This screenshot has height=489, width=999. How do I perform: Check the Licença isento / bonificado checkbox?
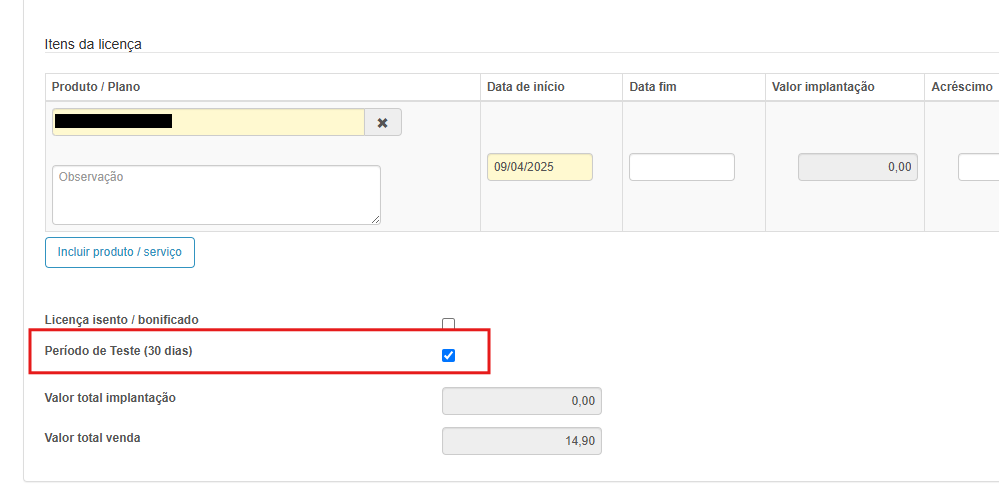pyautogui.click(x=448, y=324)
